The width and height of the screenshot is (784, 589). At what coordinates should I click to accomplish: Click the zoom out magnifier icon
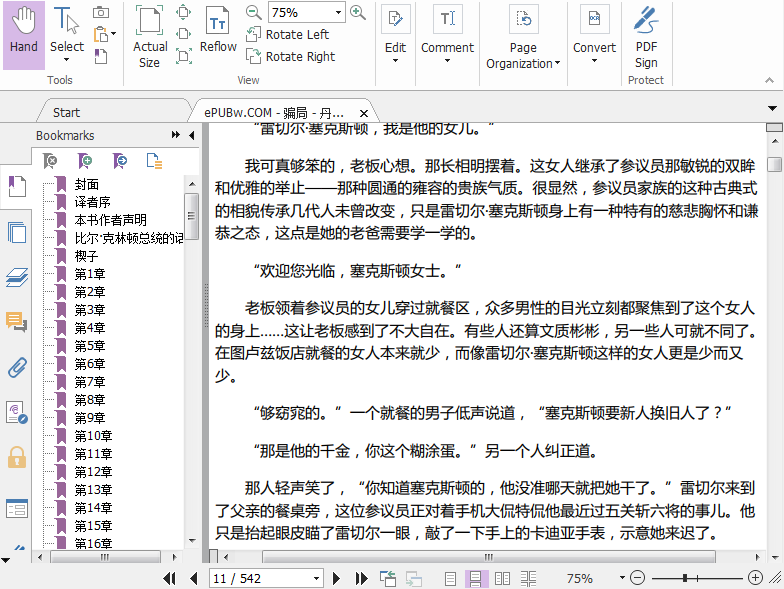tap(254, 12)
